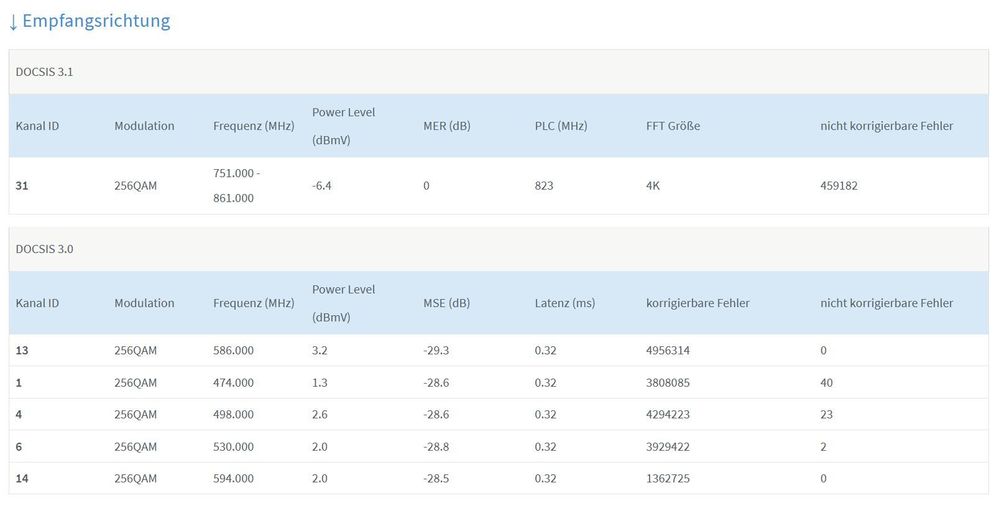Select the DOCSIS 3.1 section title
The height and width of the screenshot is (521, 999).
click(x=45, y=72)
